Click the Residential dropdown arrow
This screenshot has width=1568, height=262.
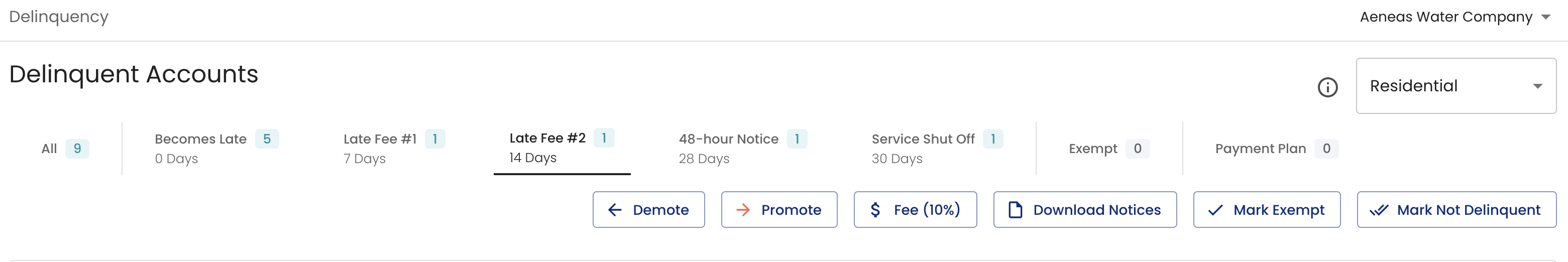coord(1537,86)
